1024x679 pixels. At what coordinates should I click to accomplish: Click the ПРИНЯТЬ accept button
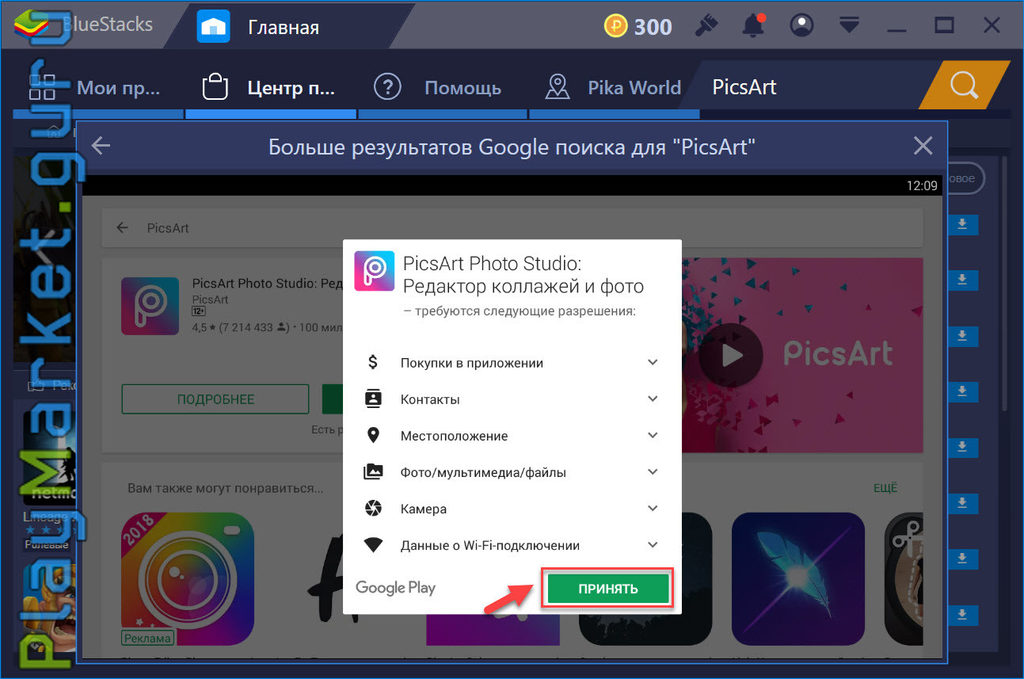(x=608, y=589)
